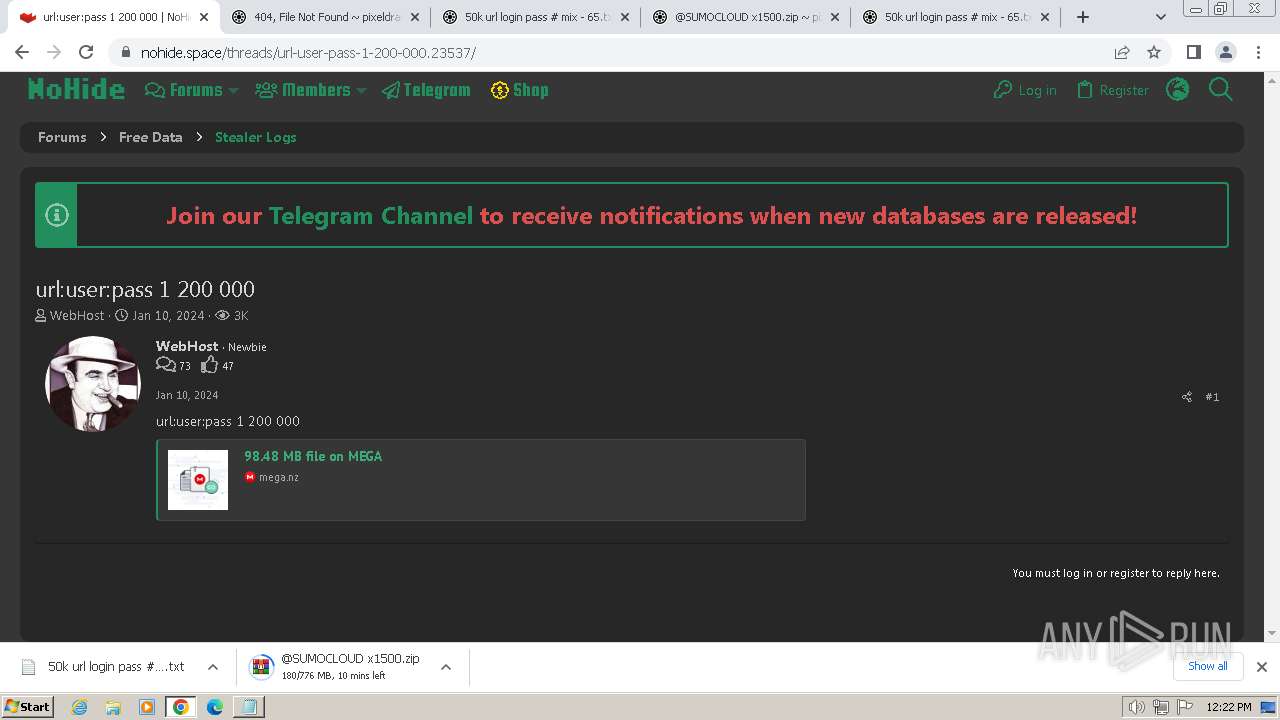Click the info icon in notice banner
The width and height of the screenshot is (1280, 720).
pyautogui.click(x=57, y=215)
